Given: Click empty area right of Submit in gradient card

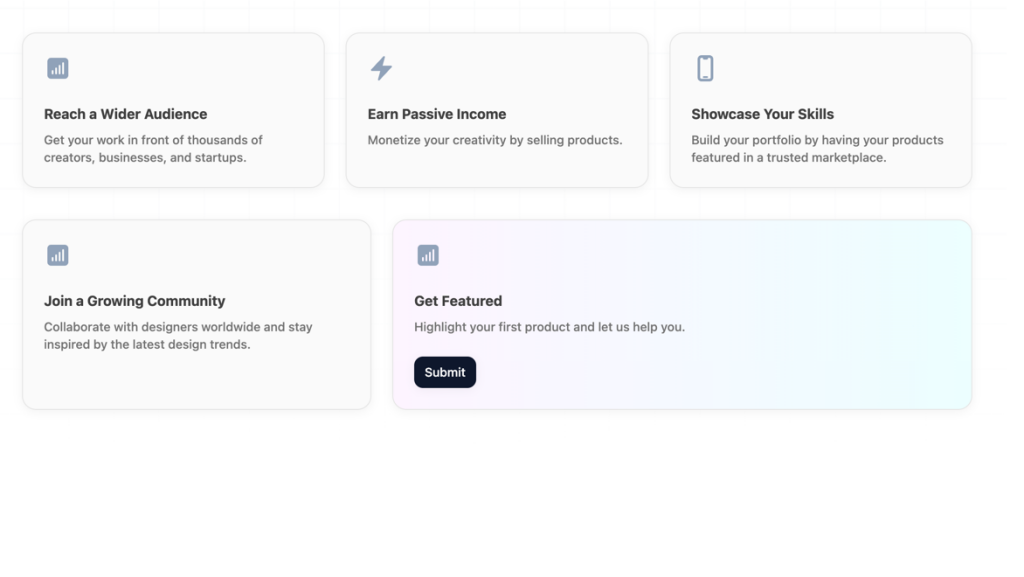Looking at the screenshot, I should [x=700, y=372].
